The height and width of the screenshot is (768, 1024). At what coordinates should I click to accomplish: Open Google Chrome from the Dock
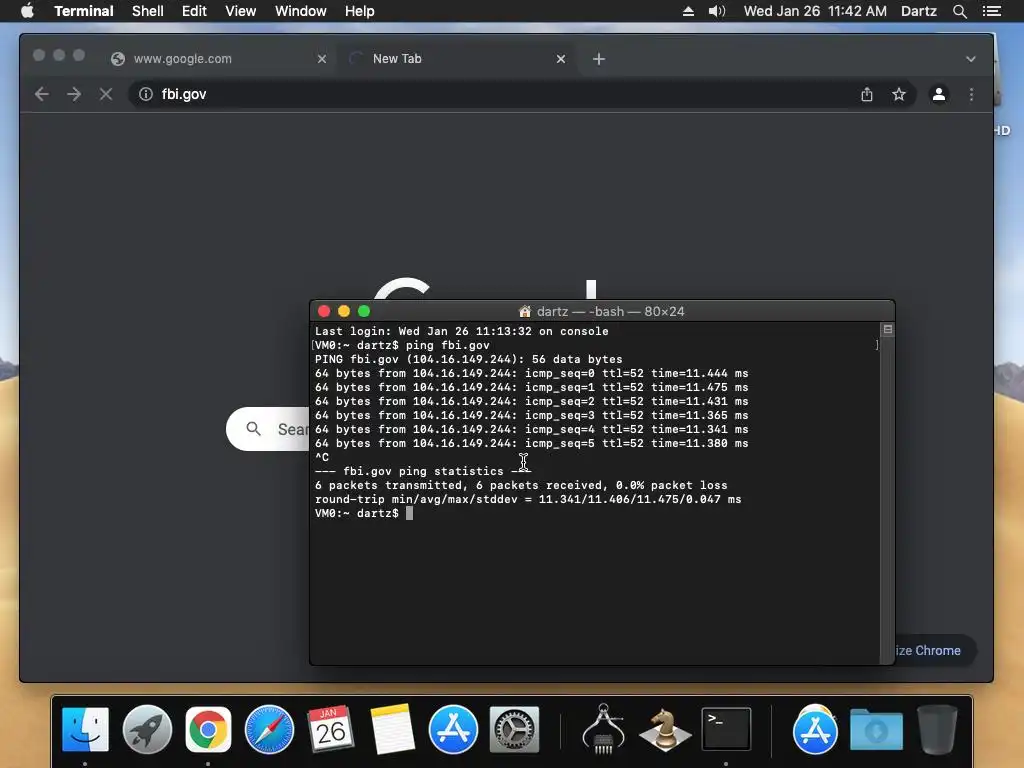[208, 729]
